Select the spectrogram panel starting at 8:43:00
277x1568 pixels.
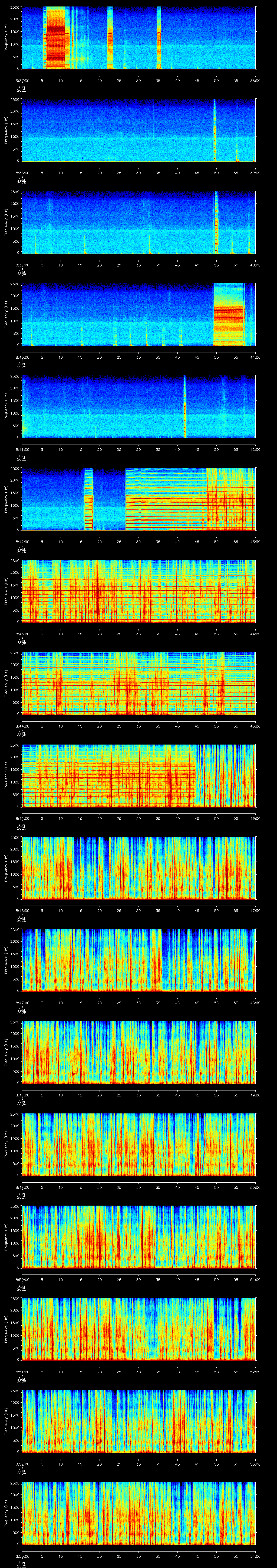tap(139, 591)
